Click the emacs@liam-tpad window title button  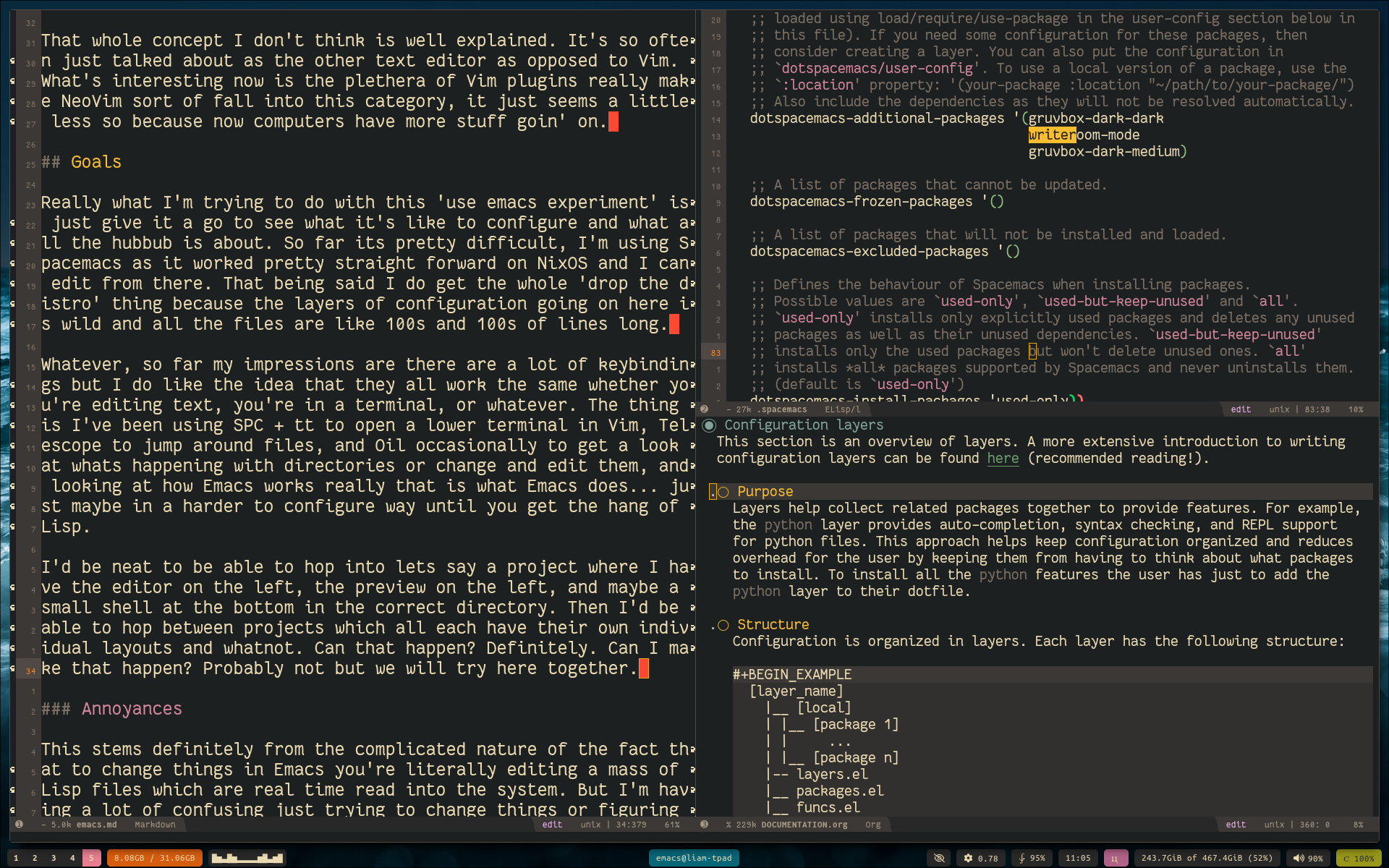pyautogui.click(x=694, y=858)
